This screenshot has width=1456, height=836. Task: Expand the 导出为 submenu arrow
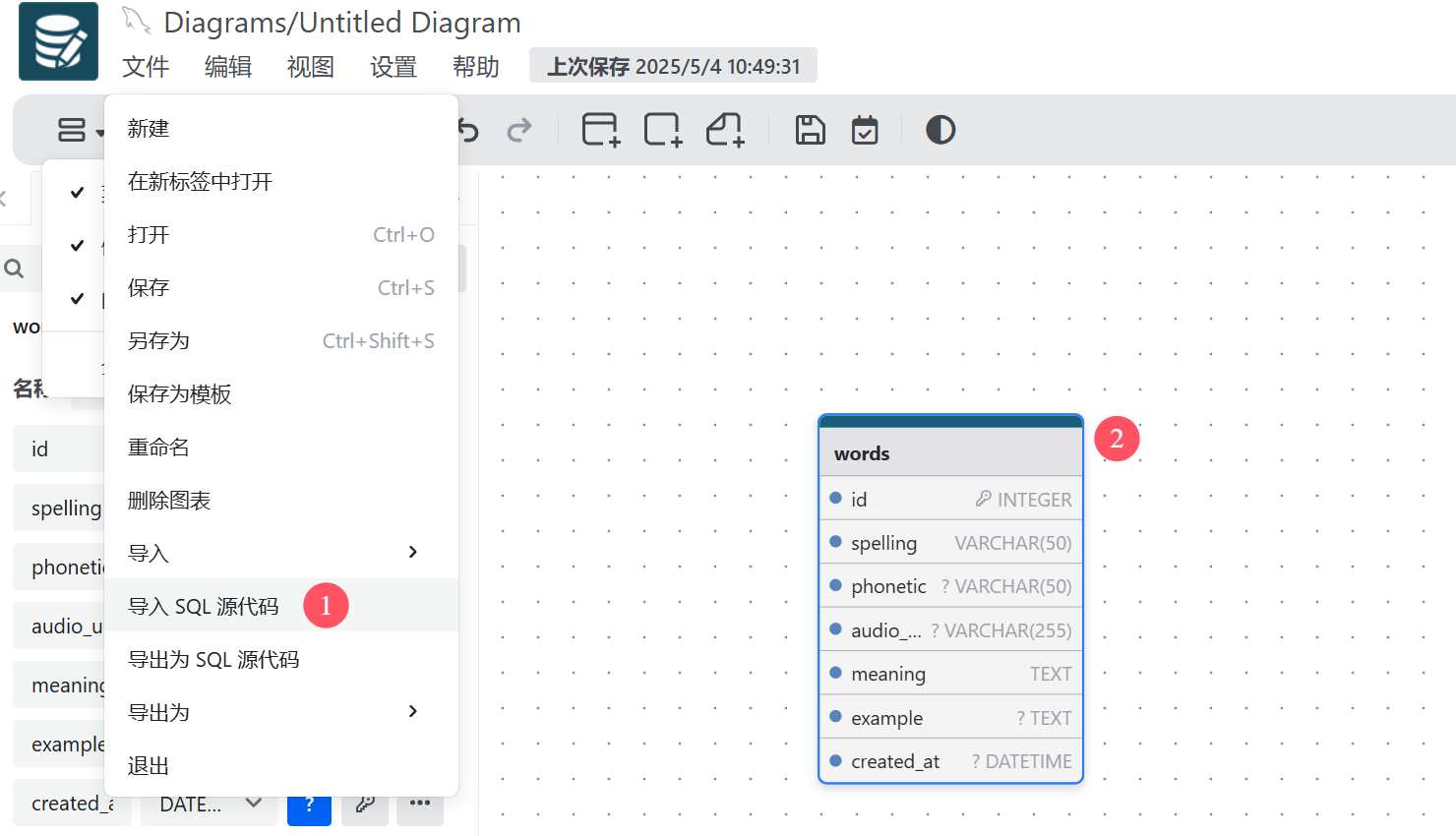click(x=412, y=712)
